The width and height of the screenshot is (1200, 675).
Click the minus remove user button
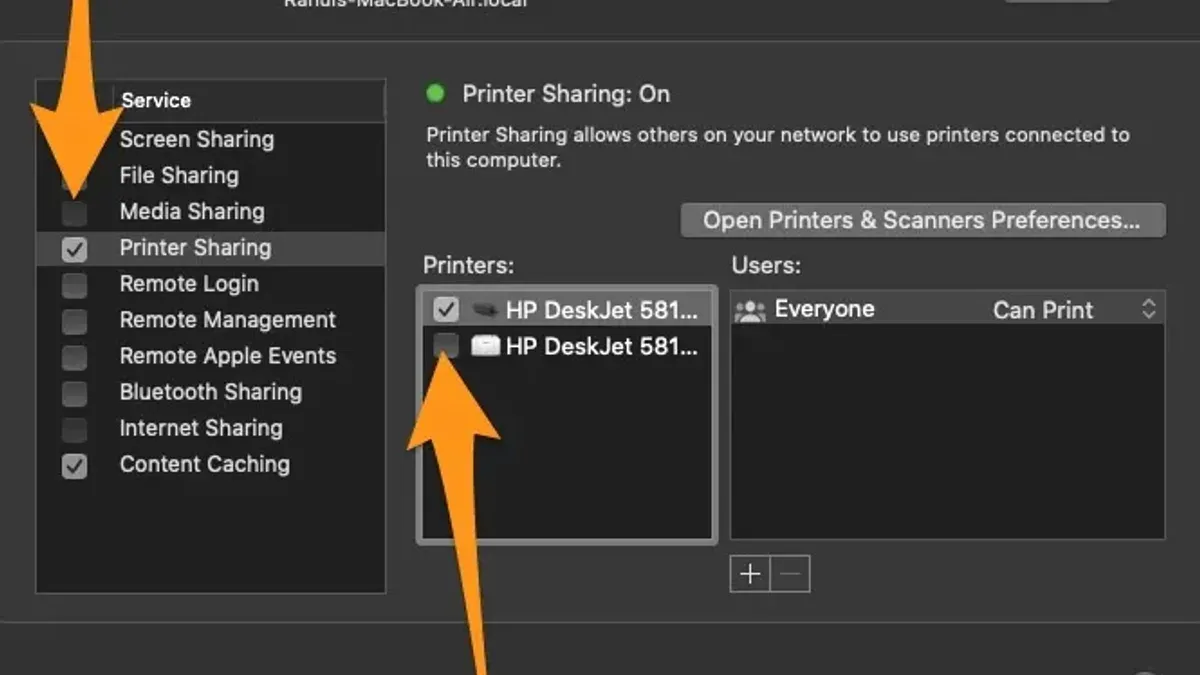tap(790, 574)
